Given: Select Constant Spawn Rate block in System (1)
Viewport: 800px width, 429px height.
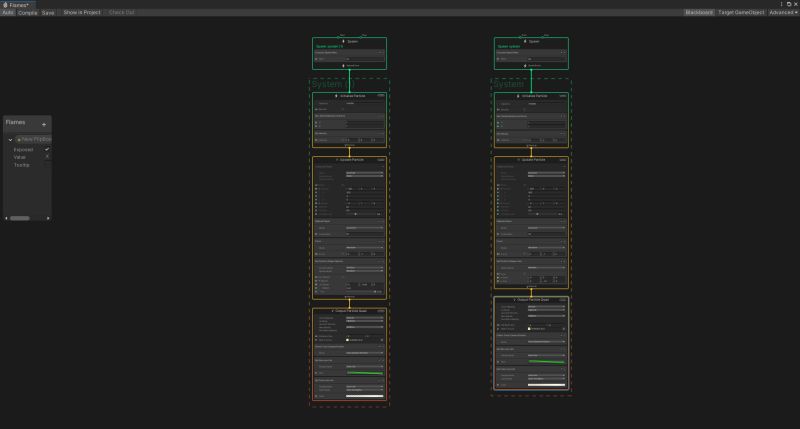Looking at the screenshot, I should coord(349,53).
